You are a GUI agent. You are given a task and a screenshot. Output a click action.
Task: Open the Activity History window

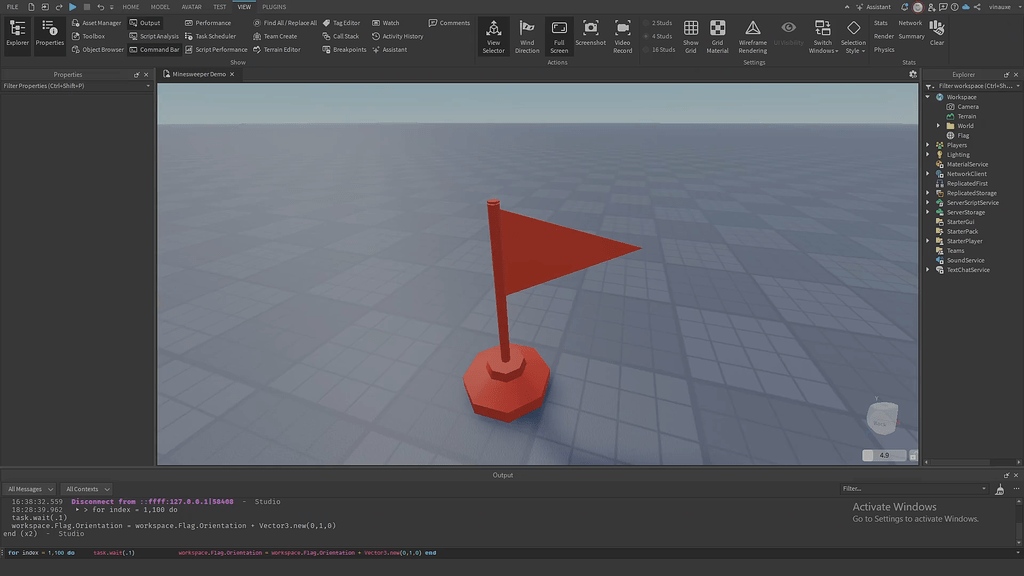(x=398, y=36)
